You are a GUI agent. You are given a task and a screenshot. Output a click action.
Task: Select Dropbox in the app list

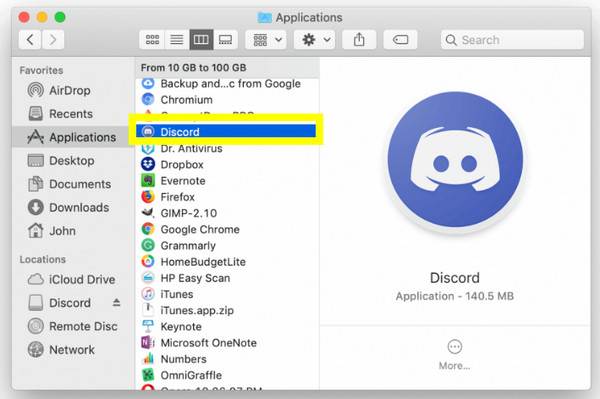tap(227, 164)
